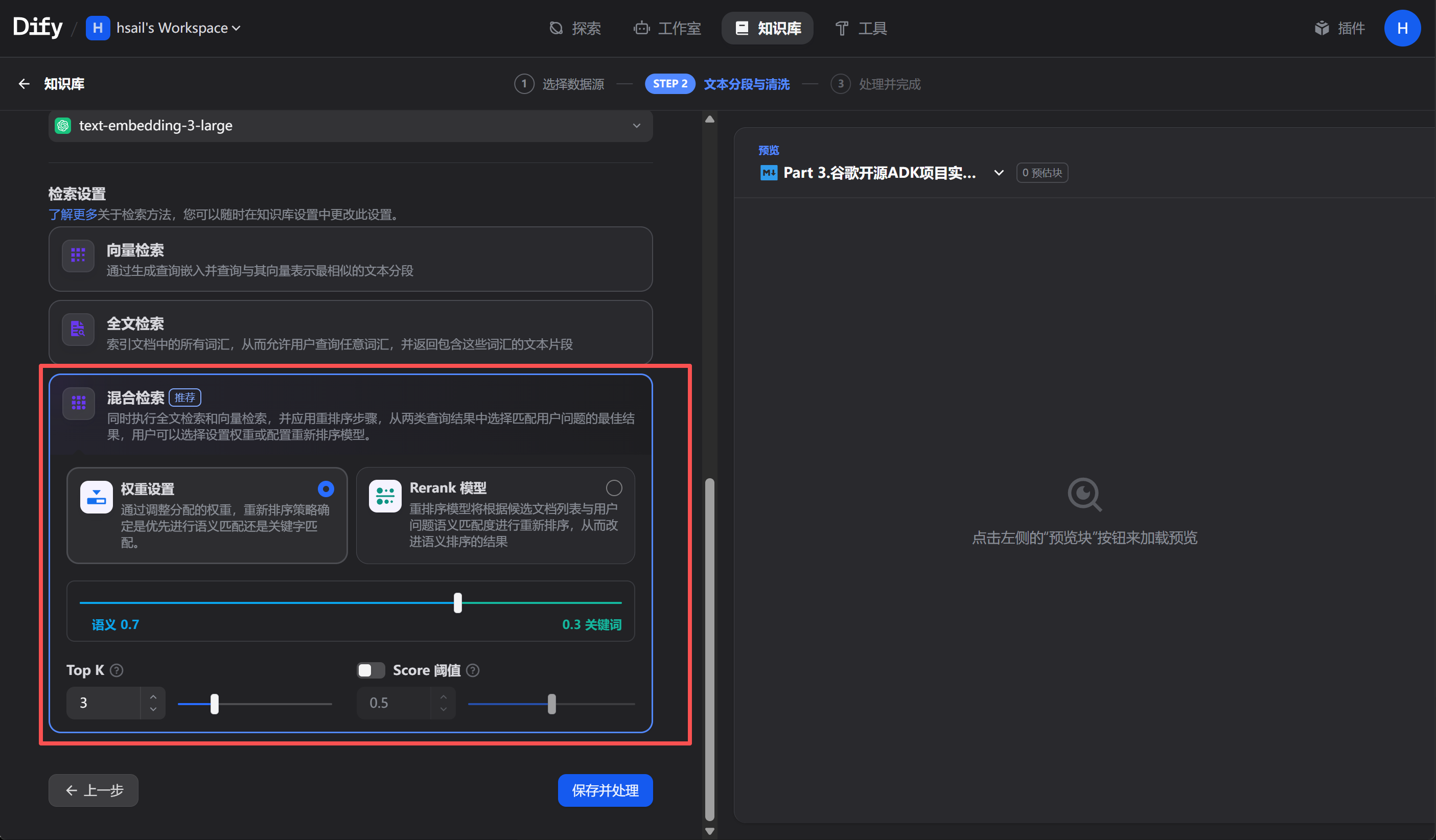
Task: Open the Part 3 document dropdown
Action: [882, 173]
